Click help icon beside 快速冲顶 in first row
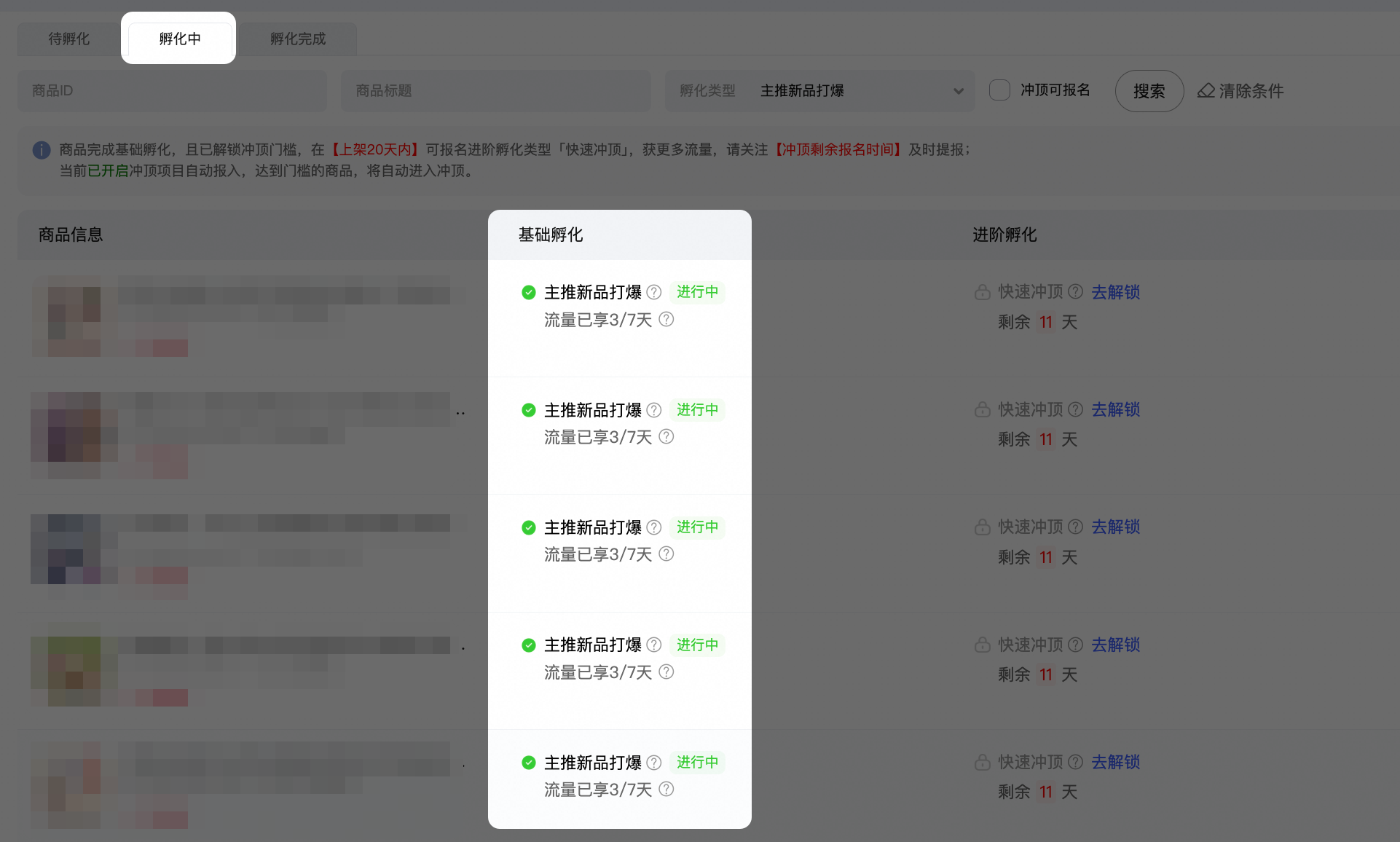The height and width of the screenshot is (842, 1400). coord(1075,291)
